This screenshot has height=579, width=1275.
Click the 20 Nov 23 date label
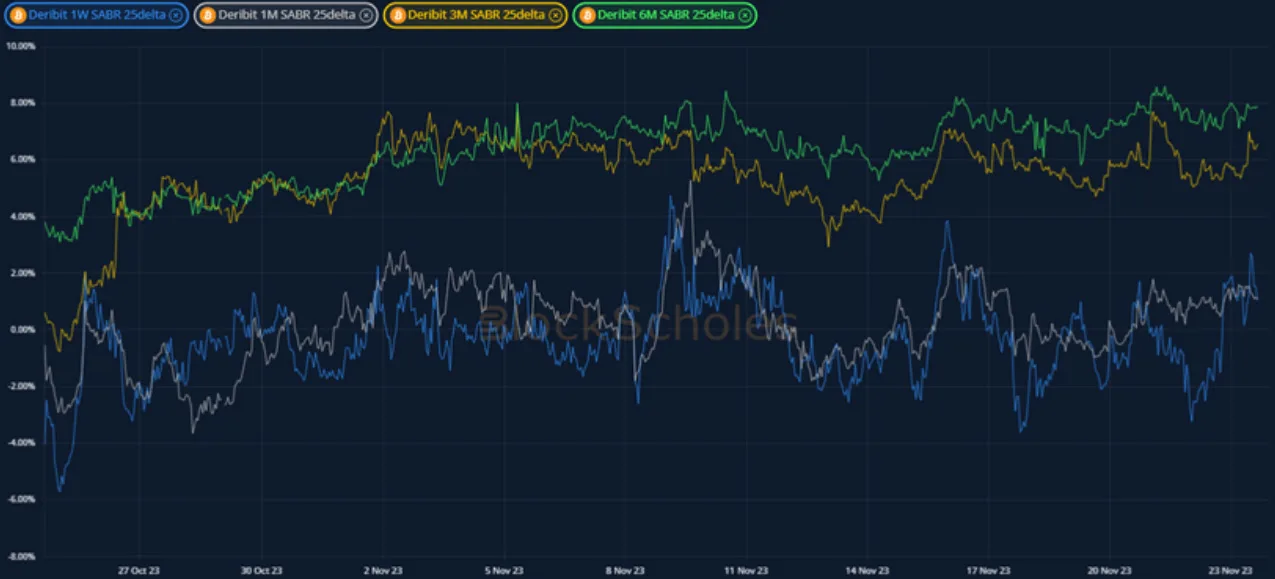click(1111, 570)
